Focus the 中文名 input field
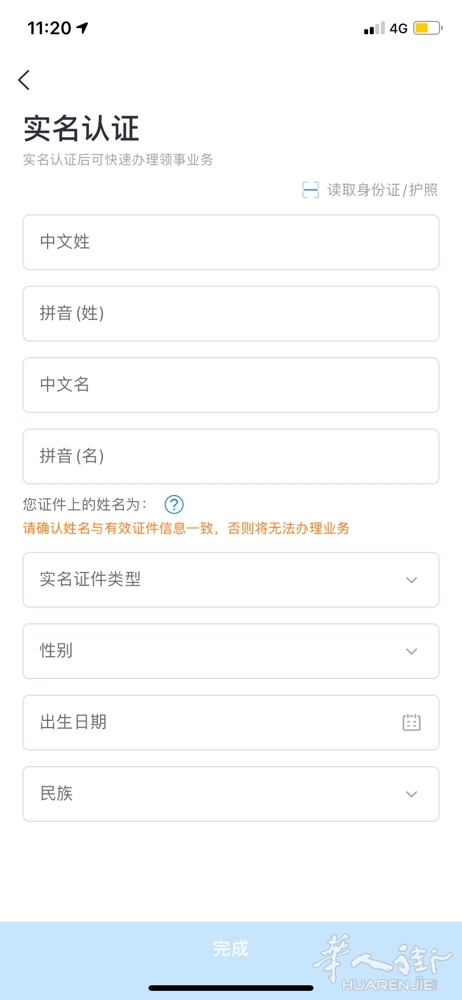Viewport: 462px width, 1000px height. coord(231,385)
